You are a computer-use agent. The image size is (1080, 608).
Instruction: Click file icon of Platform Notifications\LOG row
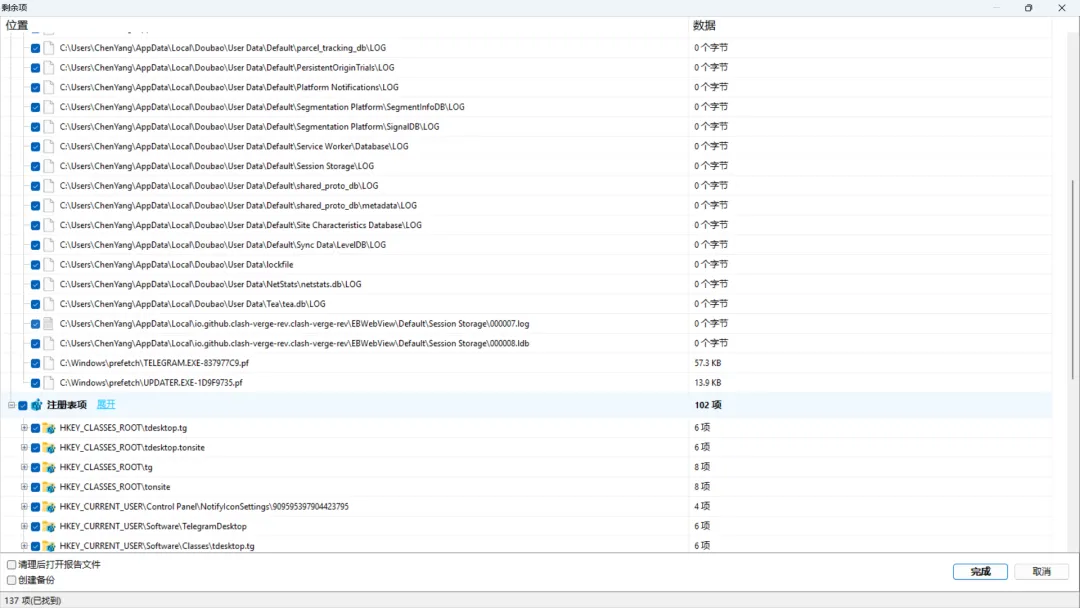coord(49,87)
